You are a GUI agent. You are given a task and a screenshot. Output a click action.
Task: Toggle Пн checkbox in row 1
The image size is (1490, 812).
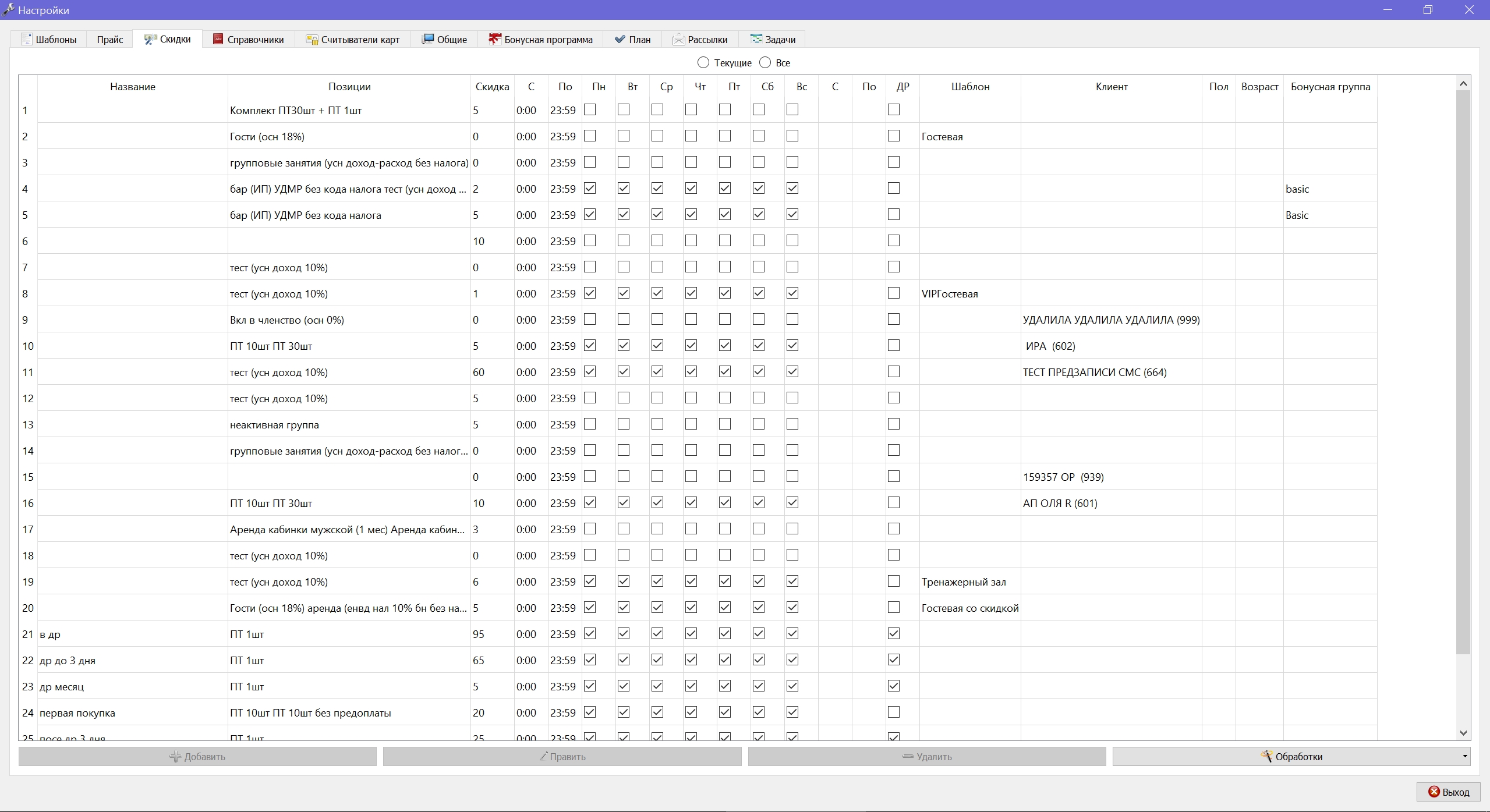[590, 109]
